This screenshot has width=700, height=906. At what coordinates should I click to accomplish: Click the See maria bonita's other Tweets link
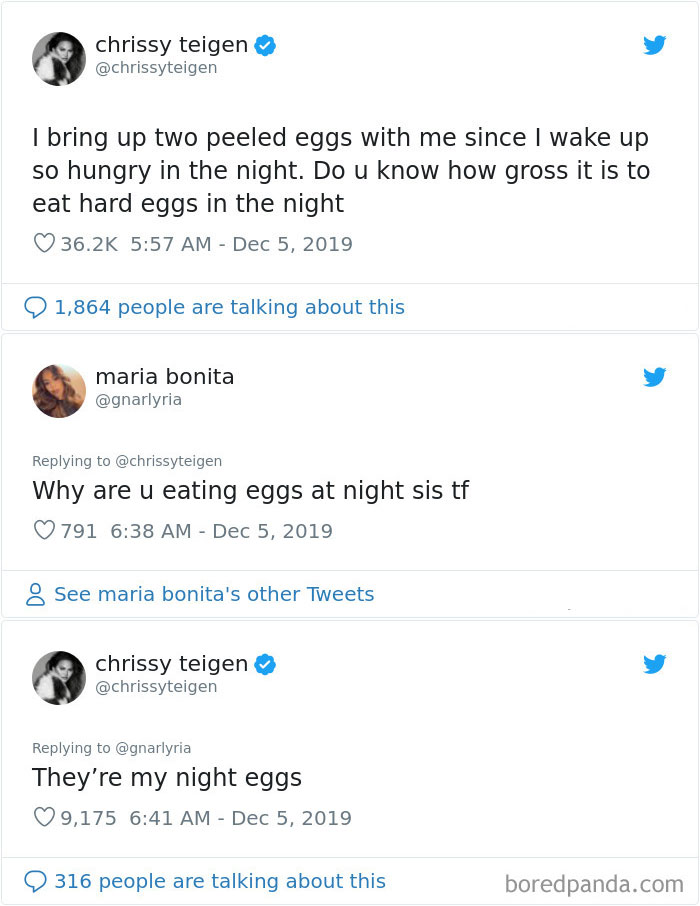(215, 594)
